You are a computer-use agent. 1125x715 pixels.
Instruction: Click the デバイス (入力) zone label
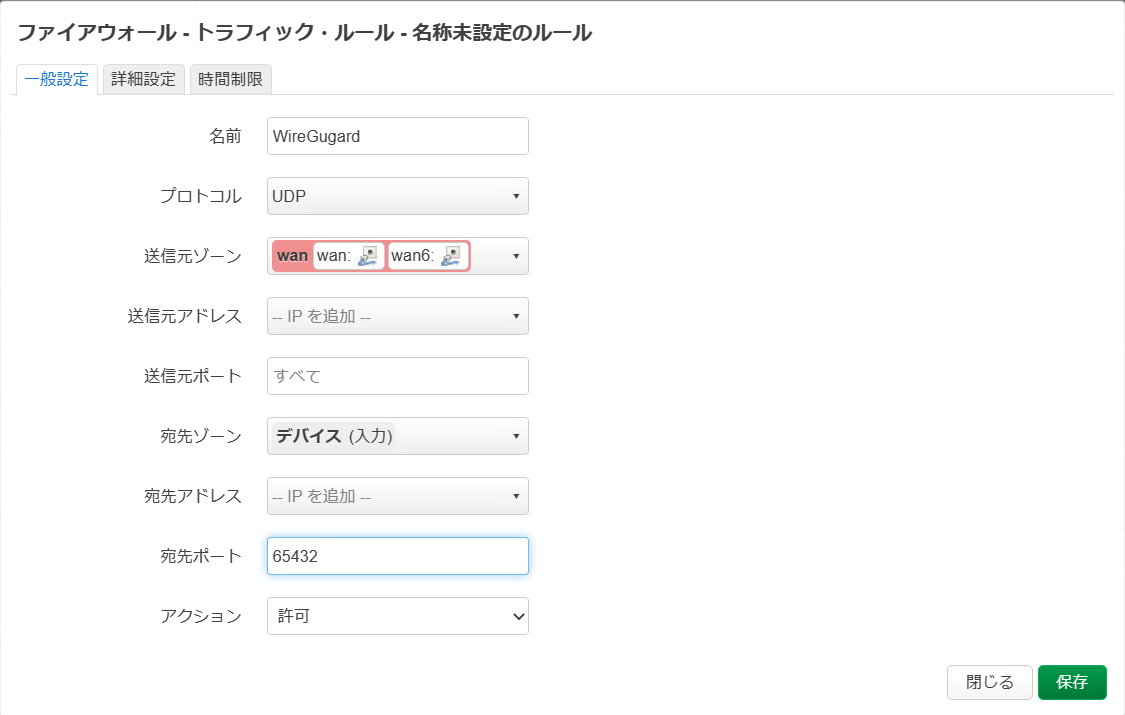(x=334, y=436)
